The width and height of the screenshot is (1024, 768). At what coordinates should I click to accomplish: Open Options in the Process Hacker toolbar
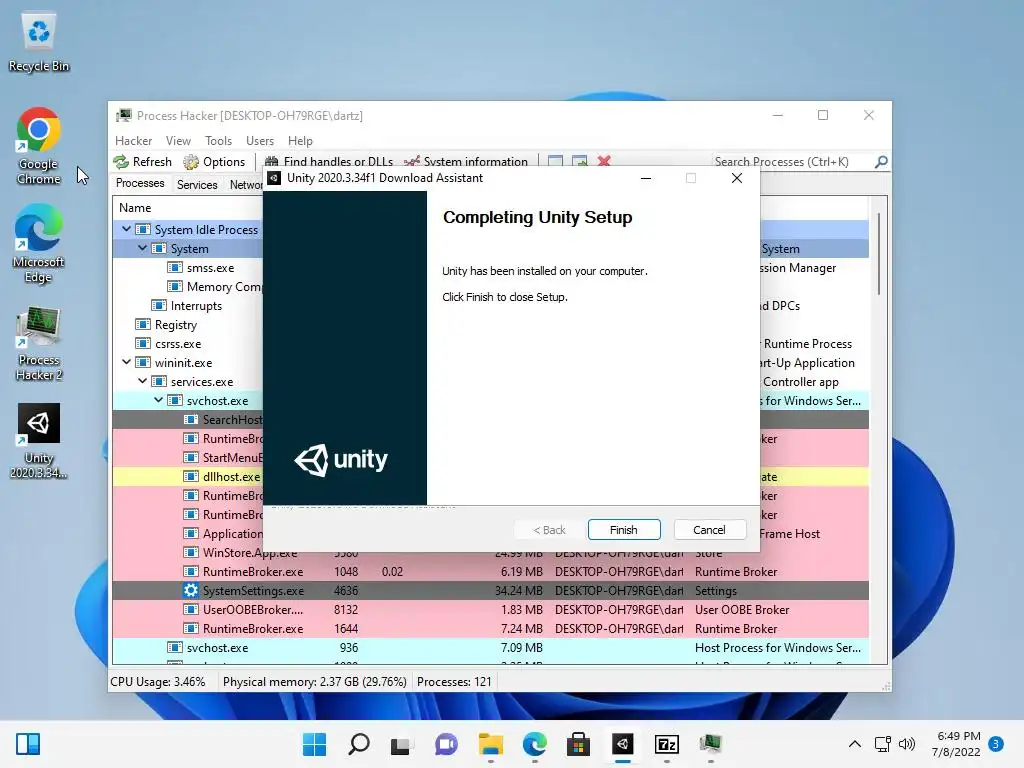(x=214, y=161)
